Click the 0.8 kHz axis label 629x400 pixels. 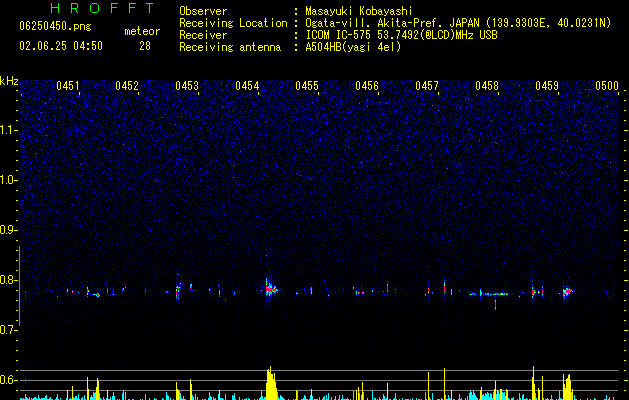(9, 280)
